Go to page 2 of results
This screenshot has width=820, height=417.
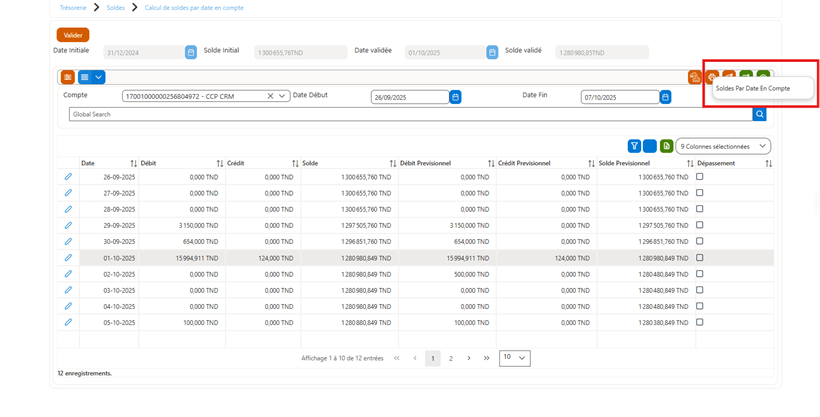450,358
